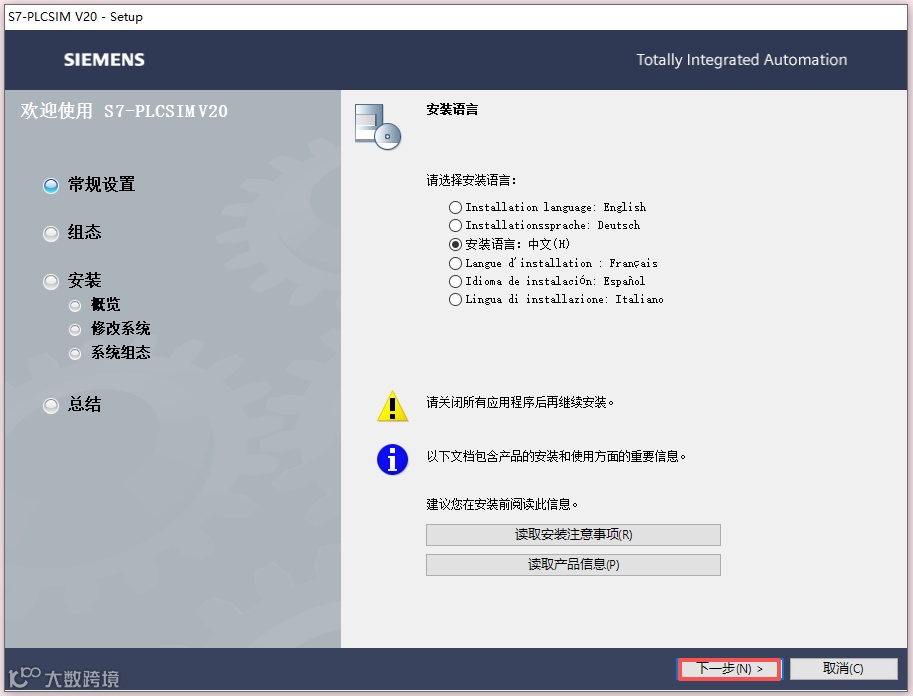Viewport: 913px width, 696px height.
Task: Click 系统组态 sub-step label
Action: 121,352
